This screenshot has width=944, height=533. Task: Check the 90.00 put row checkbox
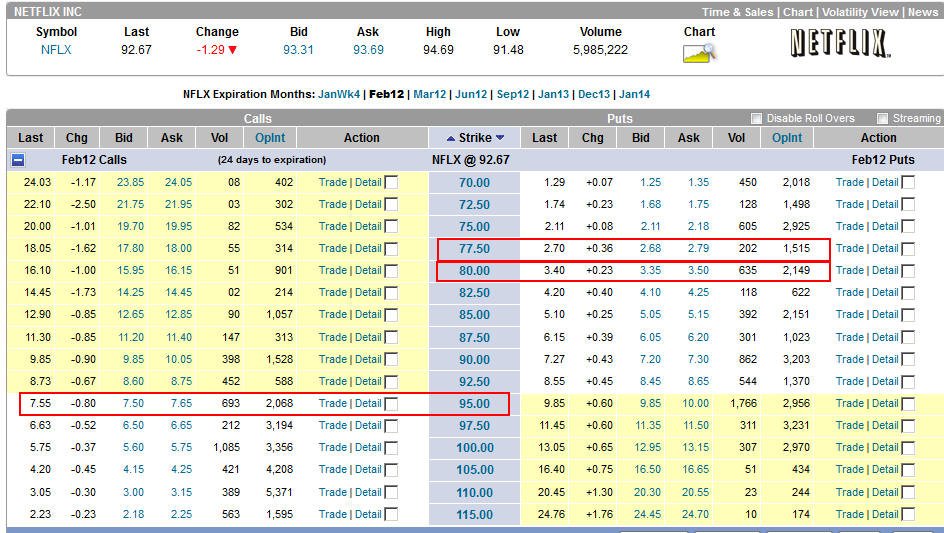(x=908, y=360)
